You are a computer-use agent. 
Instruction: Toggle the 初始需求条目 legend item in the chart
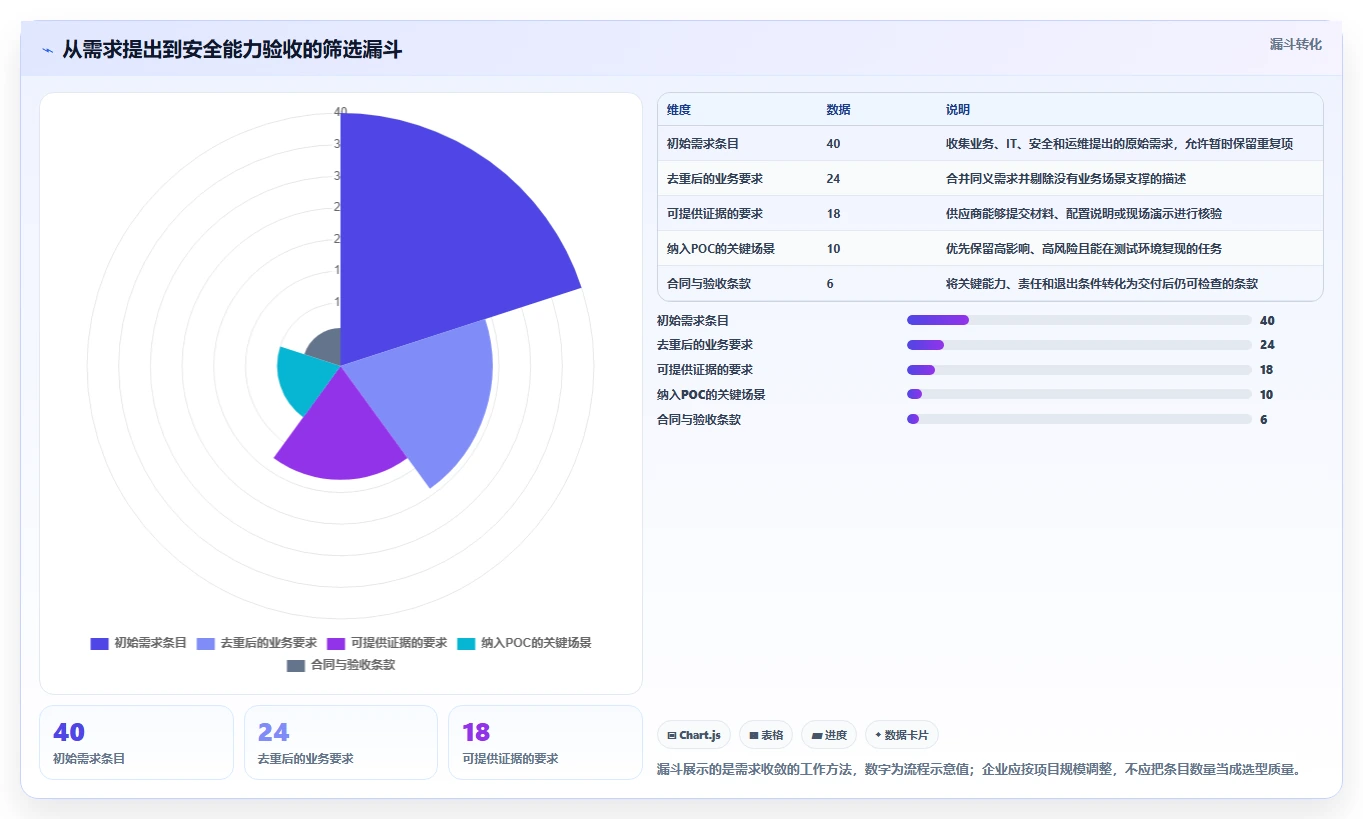139,643
